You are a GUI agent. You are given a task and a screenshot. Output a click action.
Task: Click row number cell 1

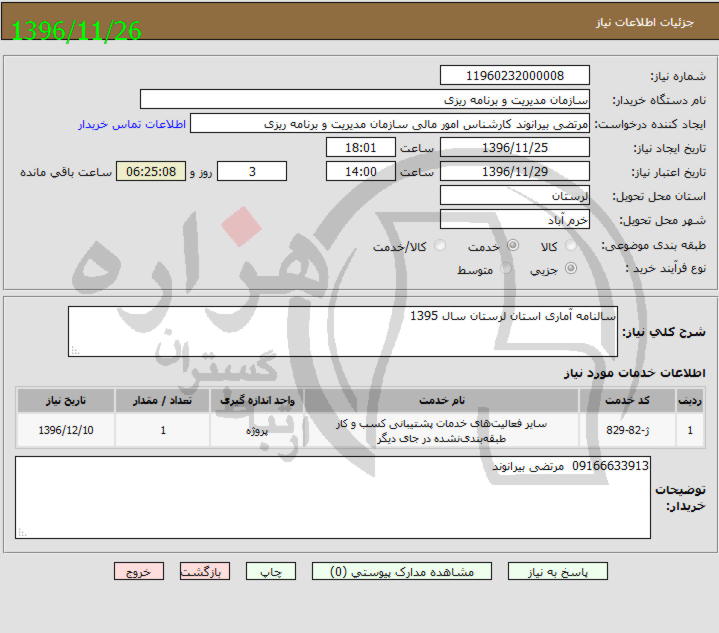click(690, 430)
